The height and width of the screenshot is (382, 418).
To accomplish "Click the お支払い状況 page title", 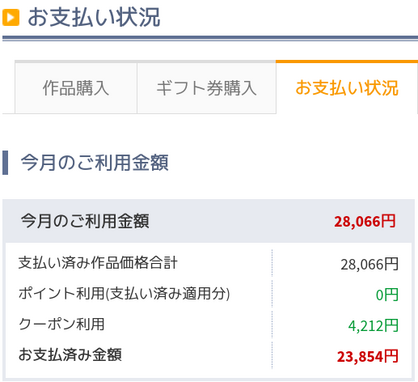I will point(94,18).
